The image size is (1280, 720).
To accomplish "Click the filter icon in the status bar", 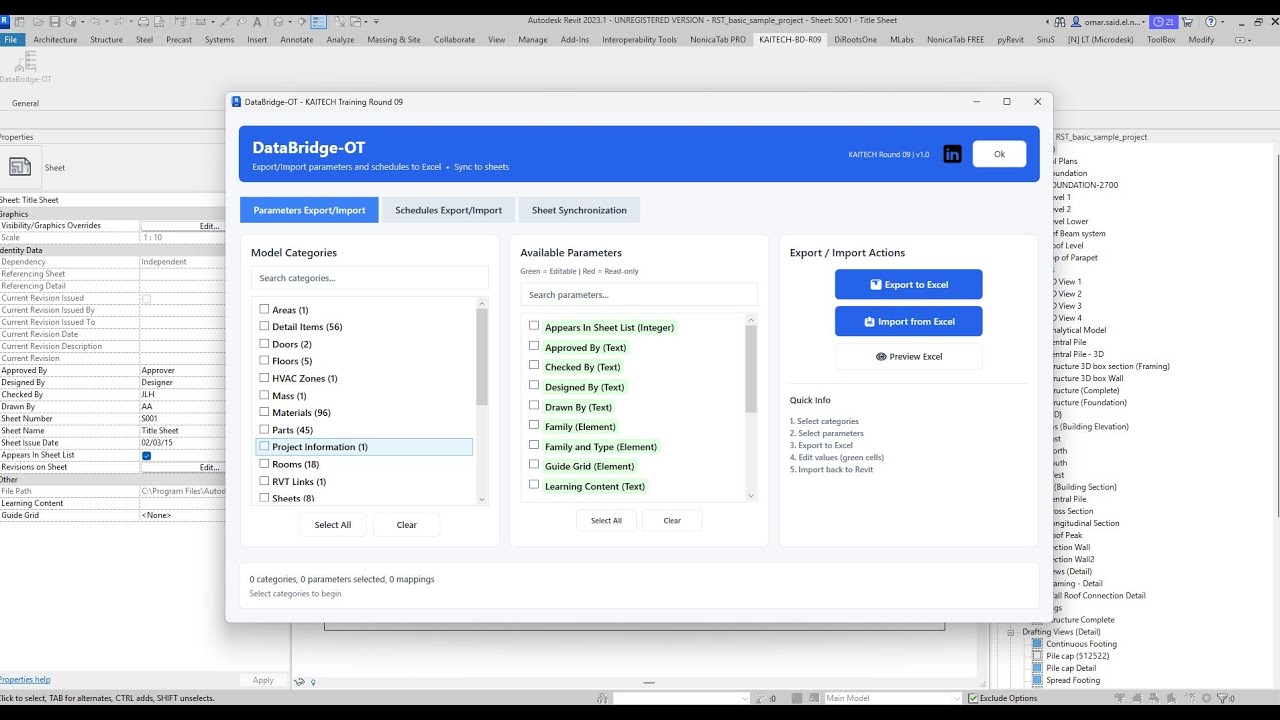I will coord(1223,698).
